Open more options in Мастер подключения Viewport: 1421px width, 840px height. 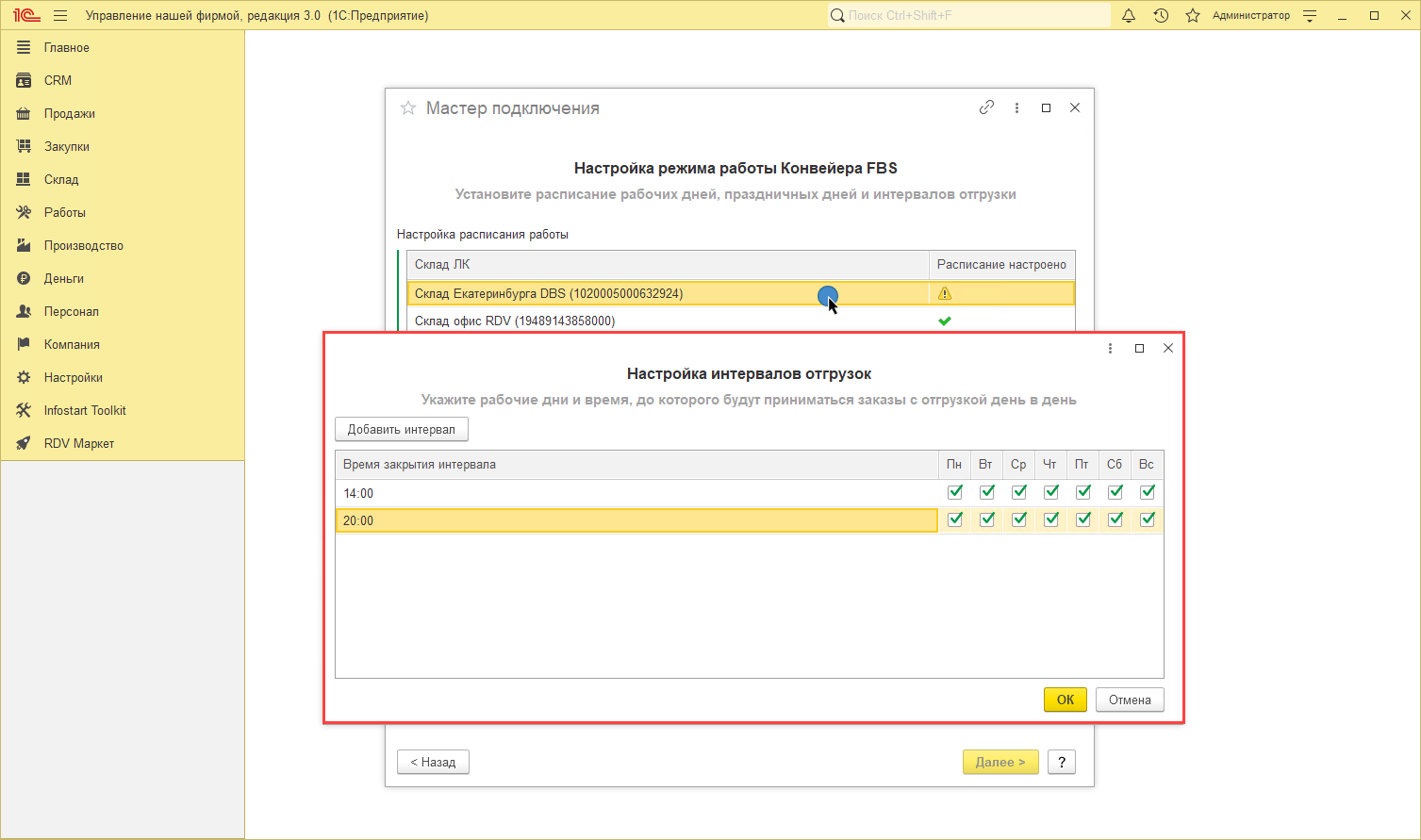pyautogui.click(x=1016, y=108)
